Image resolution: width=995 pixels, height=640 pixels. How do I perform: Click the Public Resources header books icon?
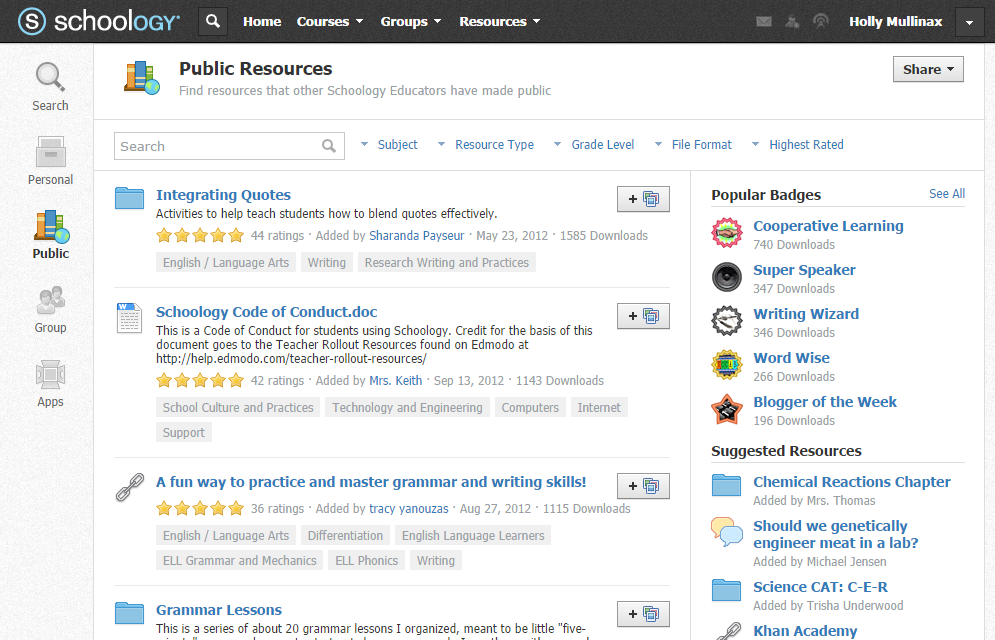[142, 78]
